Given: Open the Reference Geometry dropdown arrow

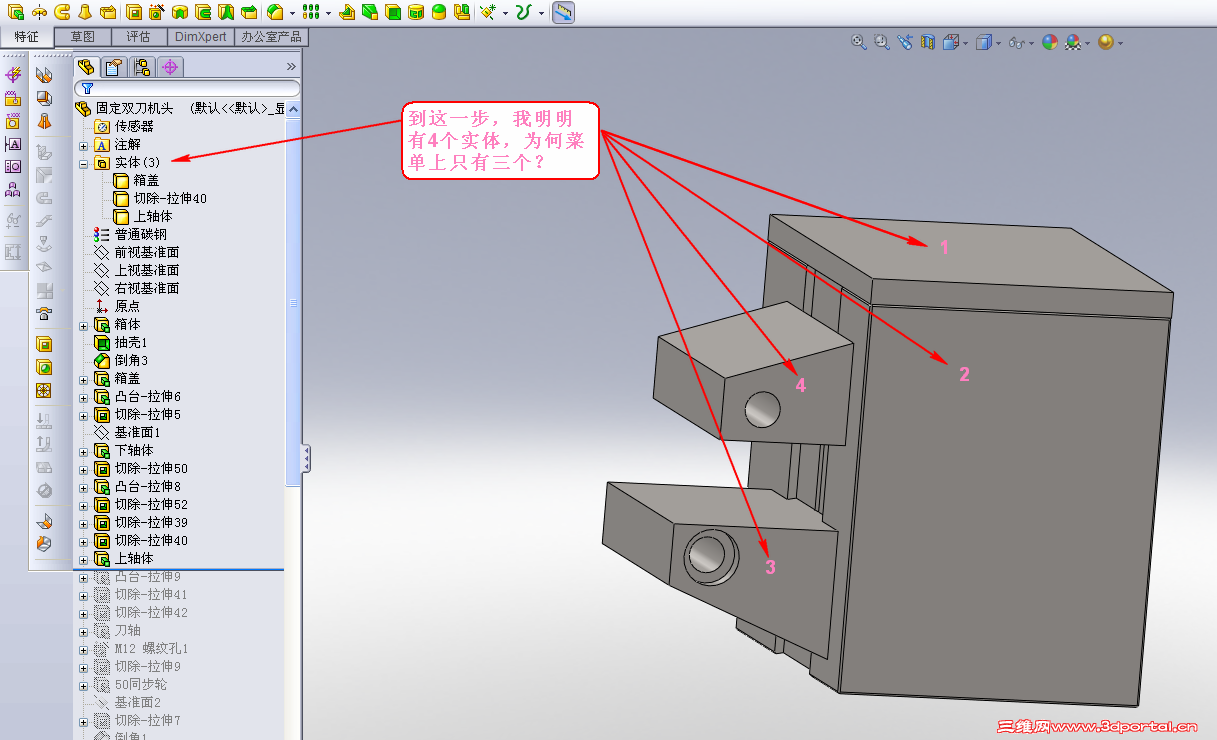Looking at the screenshot, I should (x=505, y=13).
